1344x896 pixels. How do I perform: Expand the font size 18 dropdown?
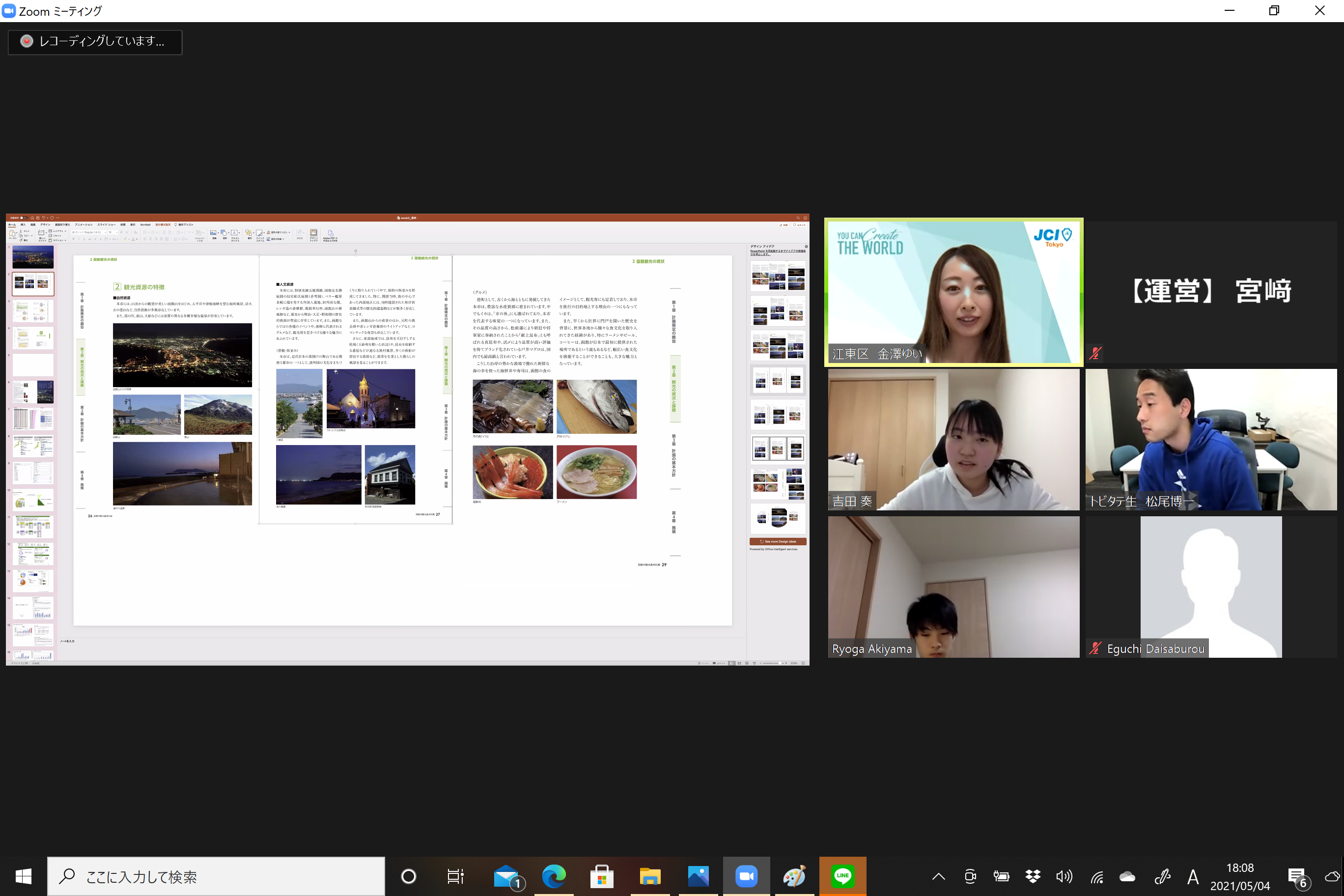pyautogui.click(x=117, y=232)
